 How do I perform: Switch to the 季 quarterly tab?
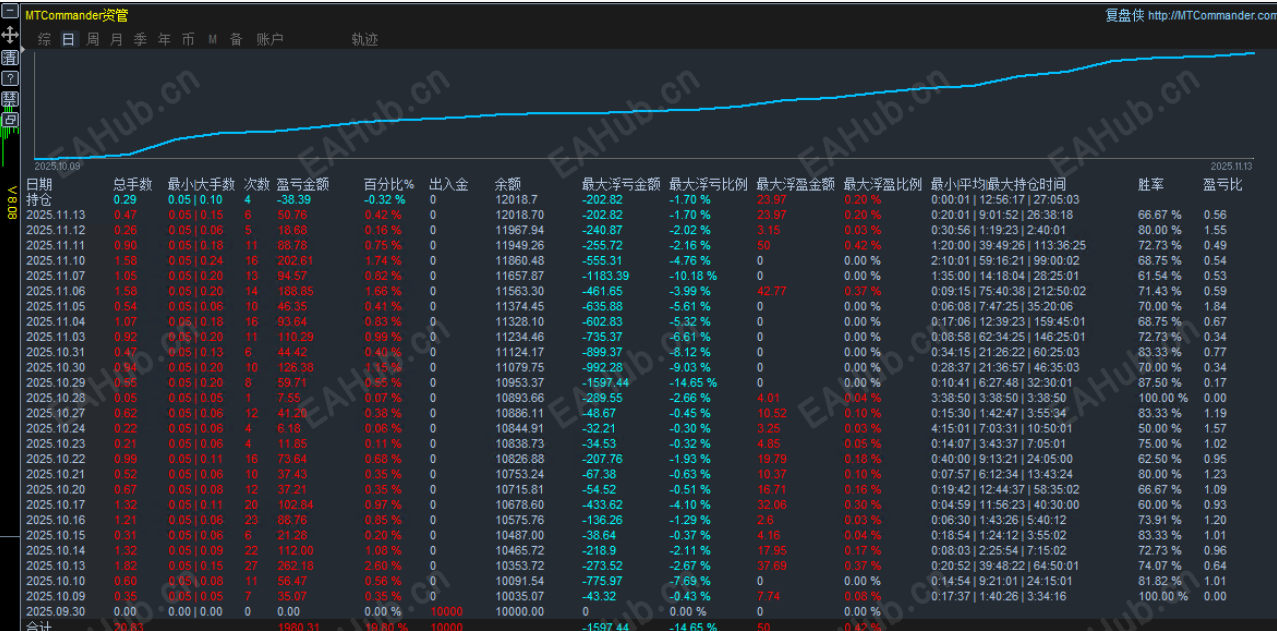(x=140, y=40)
